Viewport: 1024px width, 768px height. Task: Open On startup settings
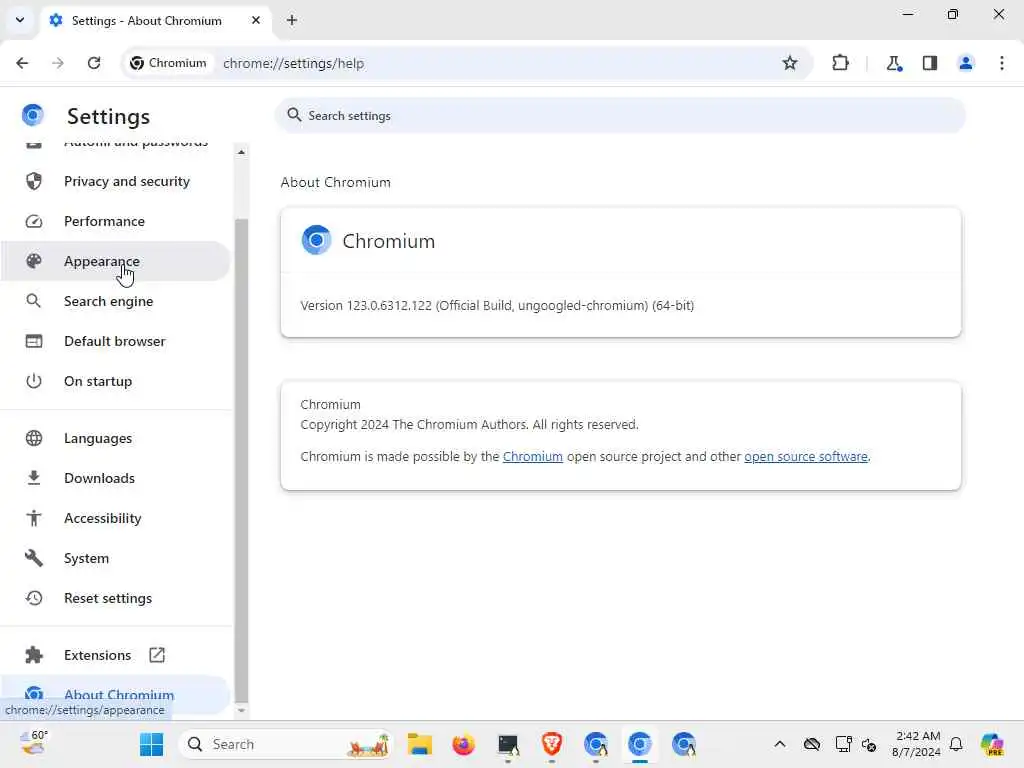115,381
